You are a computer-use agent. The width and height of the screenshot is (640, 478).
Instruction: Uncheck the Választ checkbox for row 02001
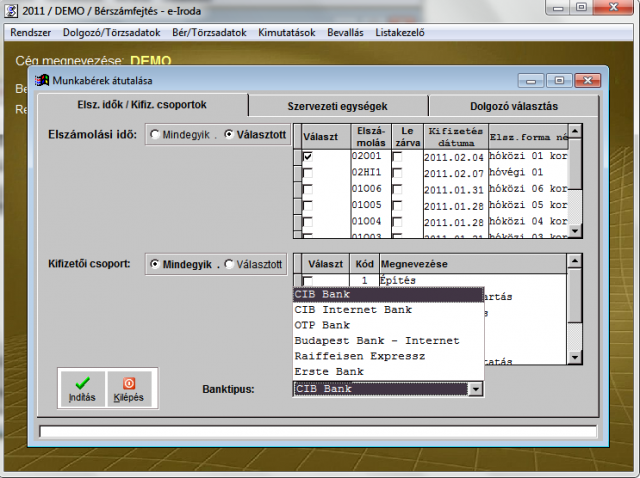pos(308,157)
